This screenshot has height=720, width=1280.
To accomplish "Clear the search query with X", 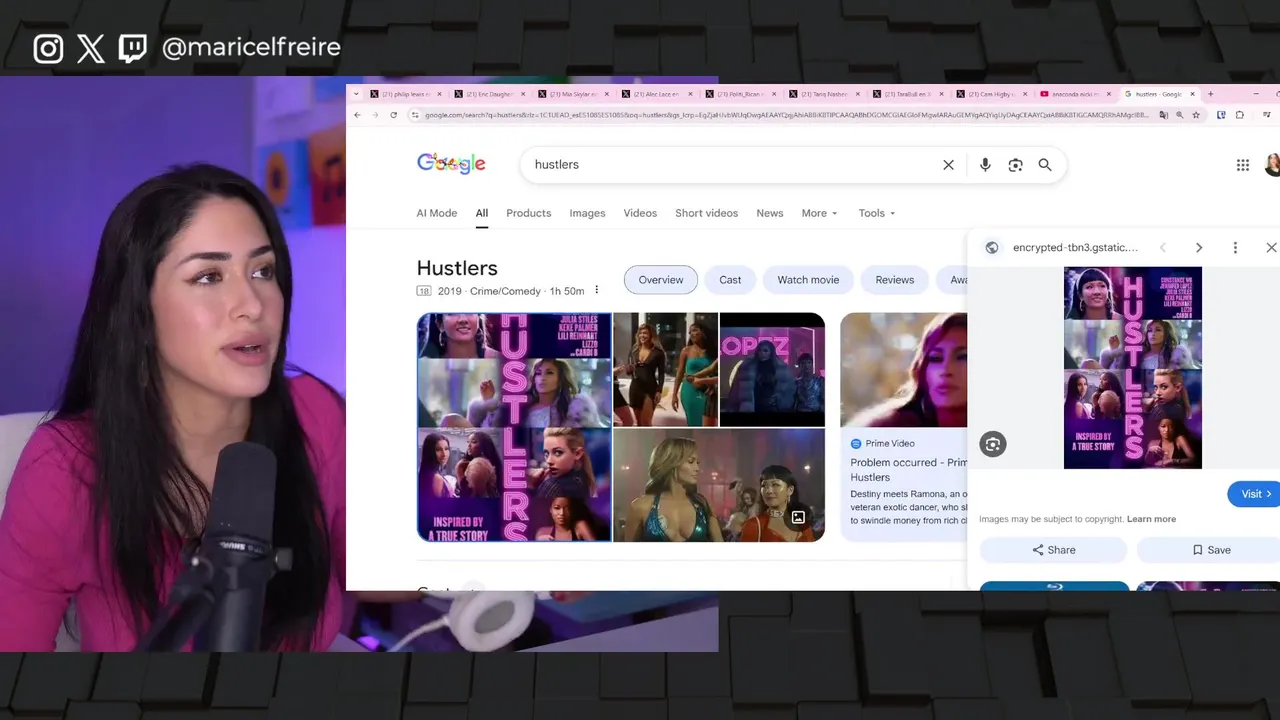I will click(x=948, y=165).
